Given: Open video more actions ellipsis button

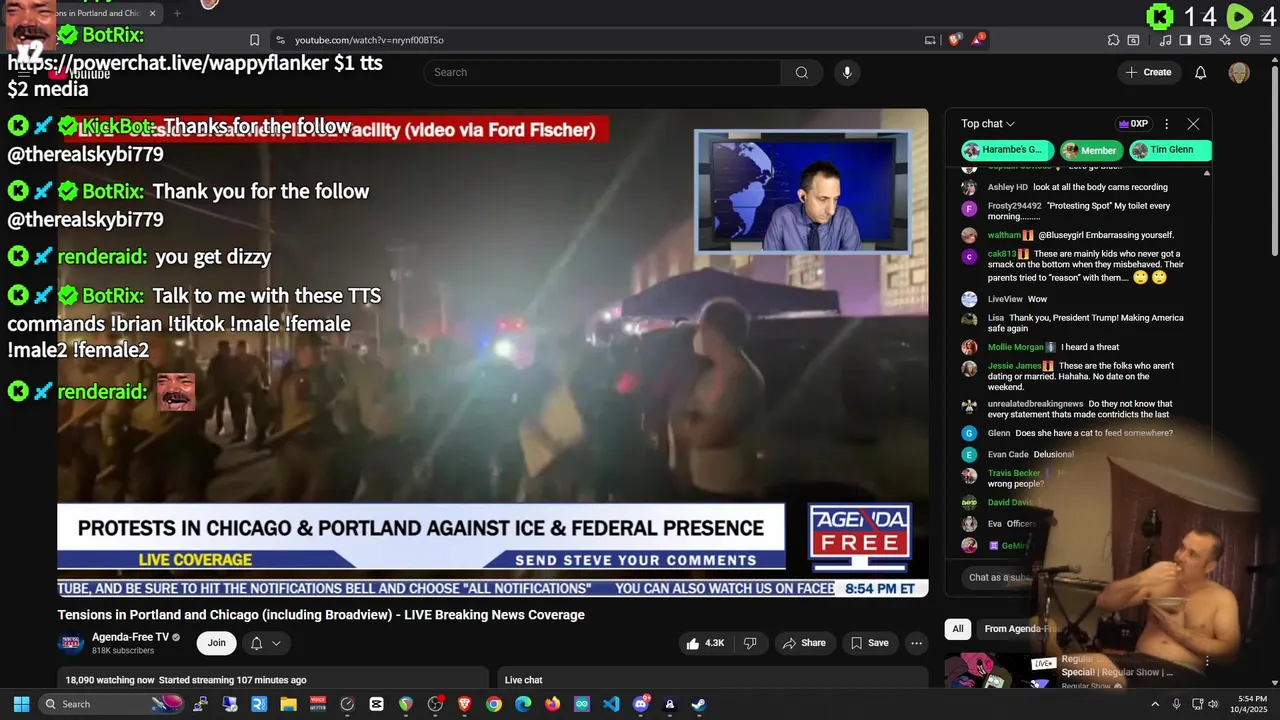Looking at the screenshot, I should [916, 643].
